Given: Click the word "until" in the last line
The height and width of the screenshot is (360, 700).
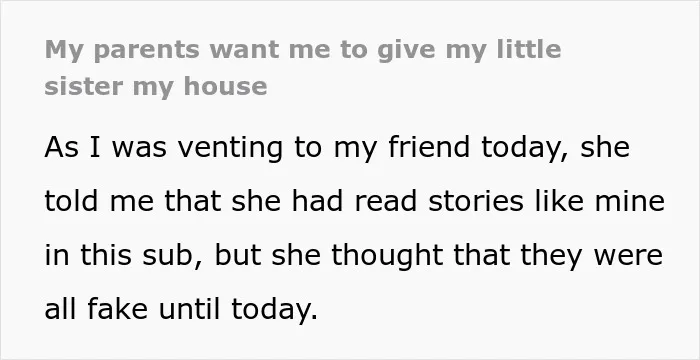Looking at the screenshot, I should pyautogui.click(x=189, y=309).
